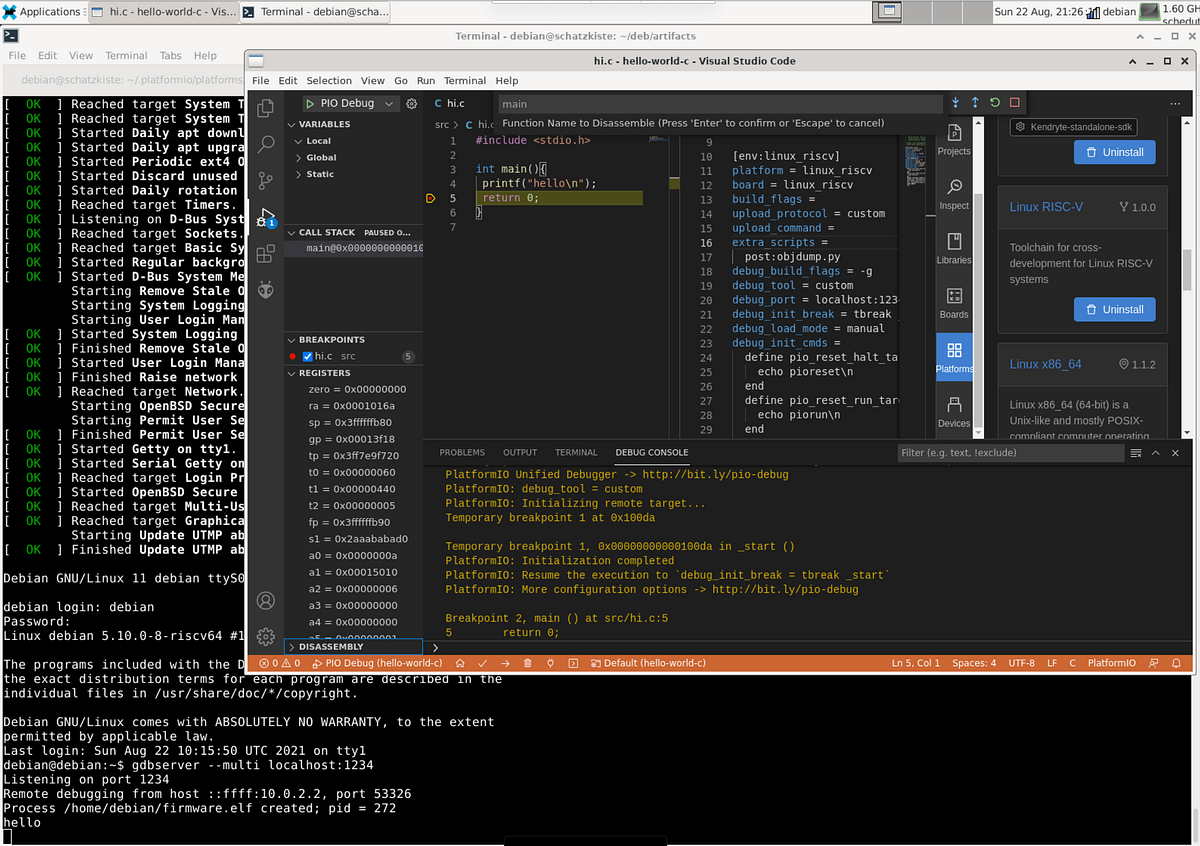Viewport: 1200px width, 846px height.
Task: Select the Extensions activity bar icon
Action: pos(265,253)
